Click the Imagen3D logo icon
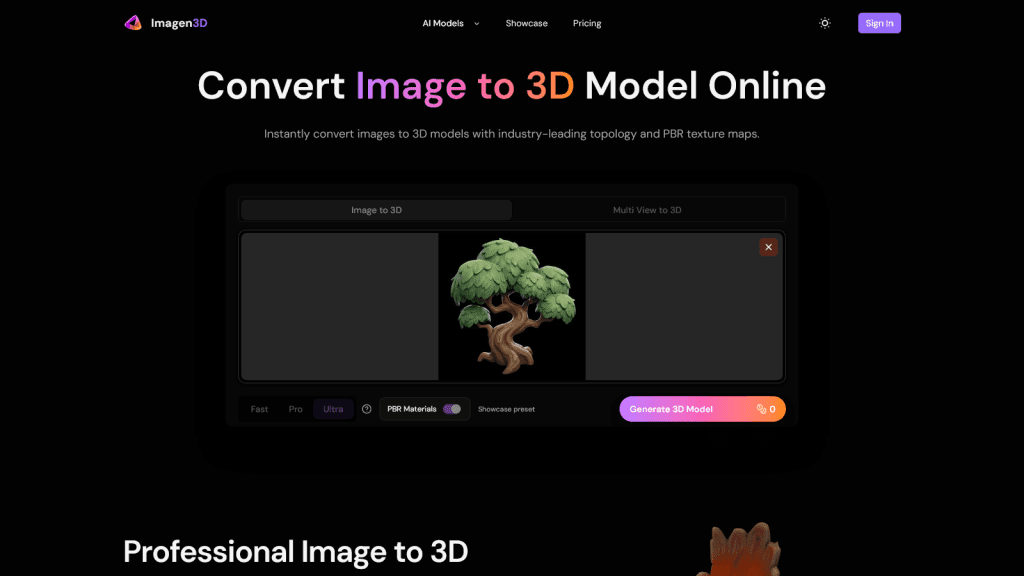 (133, 22)
